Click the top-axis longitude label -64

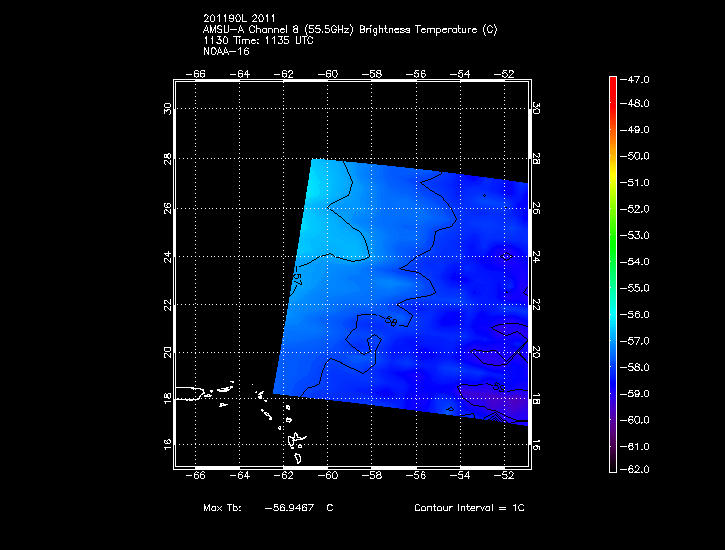[x=240, y=74]
